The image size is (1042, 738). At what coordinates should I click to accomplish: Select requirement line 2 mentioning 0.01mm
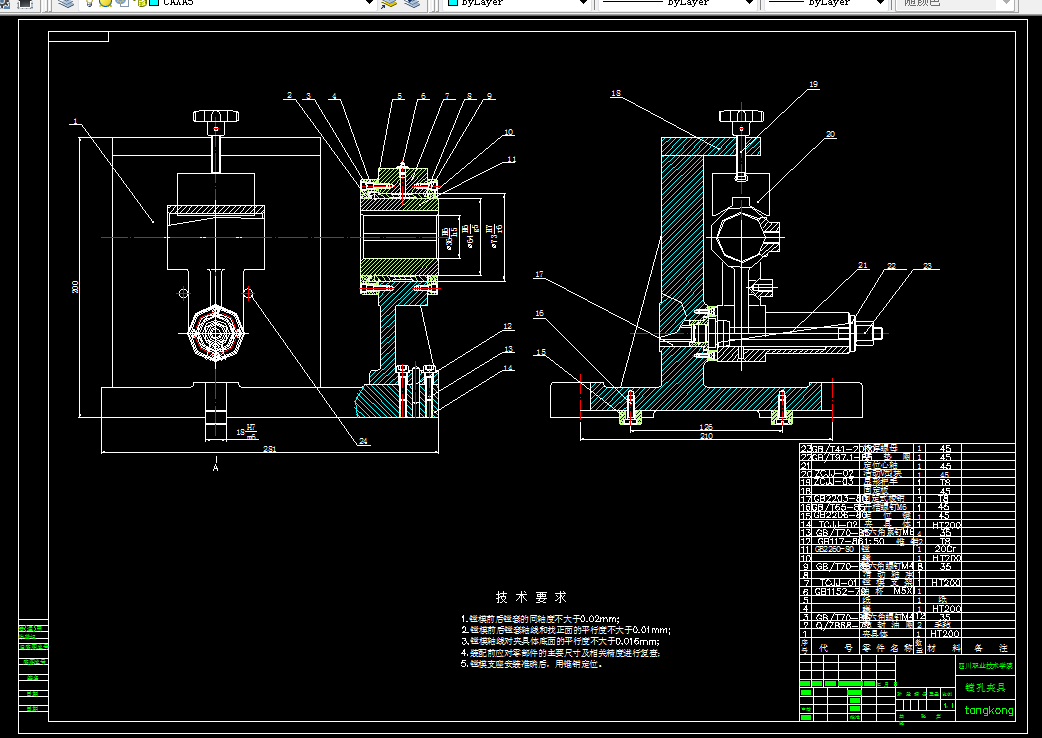coord(566,630)
